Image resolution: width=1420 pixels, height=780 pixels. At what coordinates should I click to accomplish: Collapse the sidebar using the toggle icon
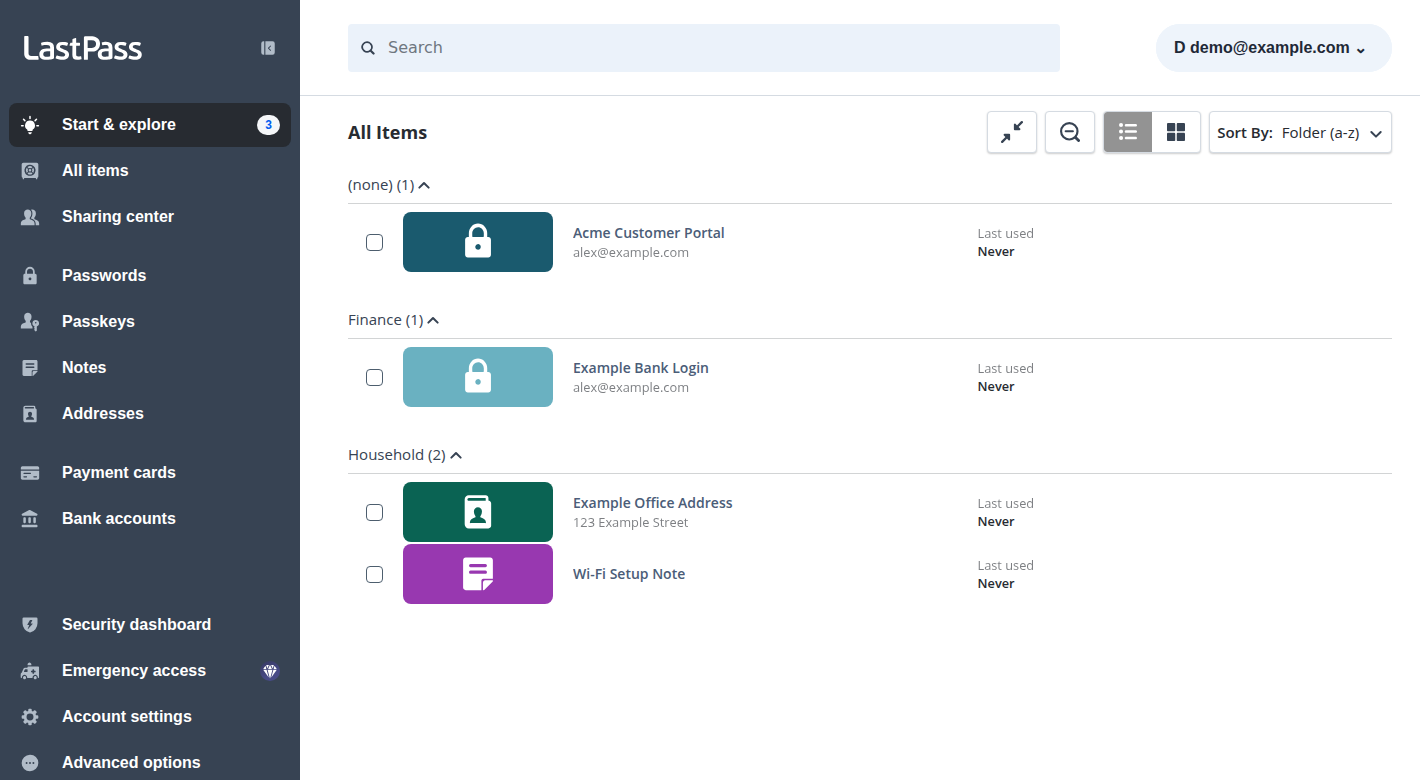click(x=268, y=48)
